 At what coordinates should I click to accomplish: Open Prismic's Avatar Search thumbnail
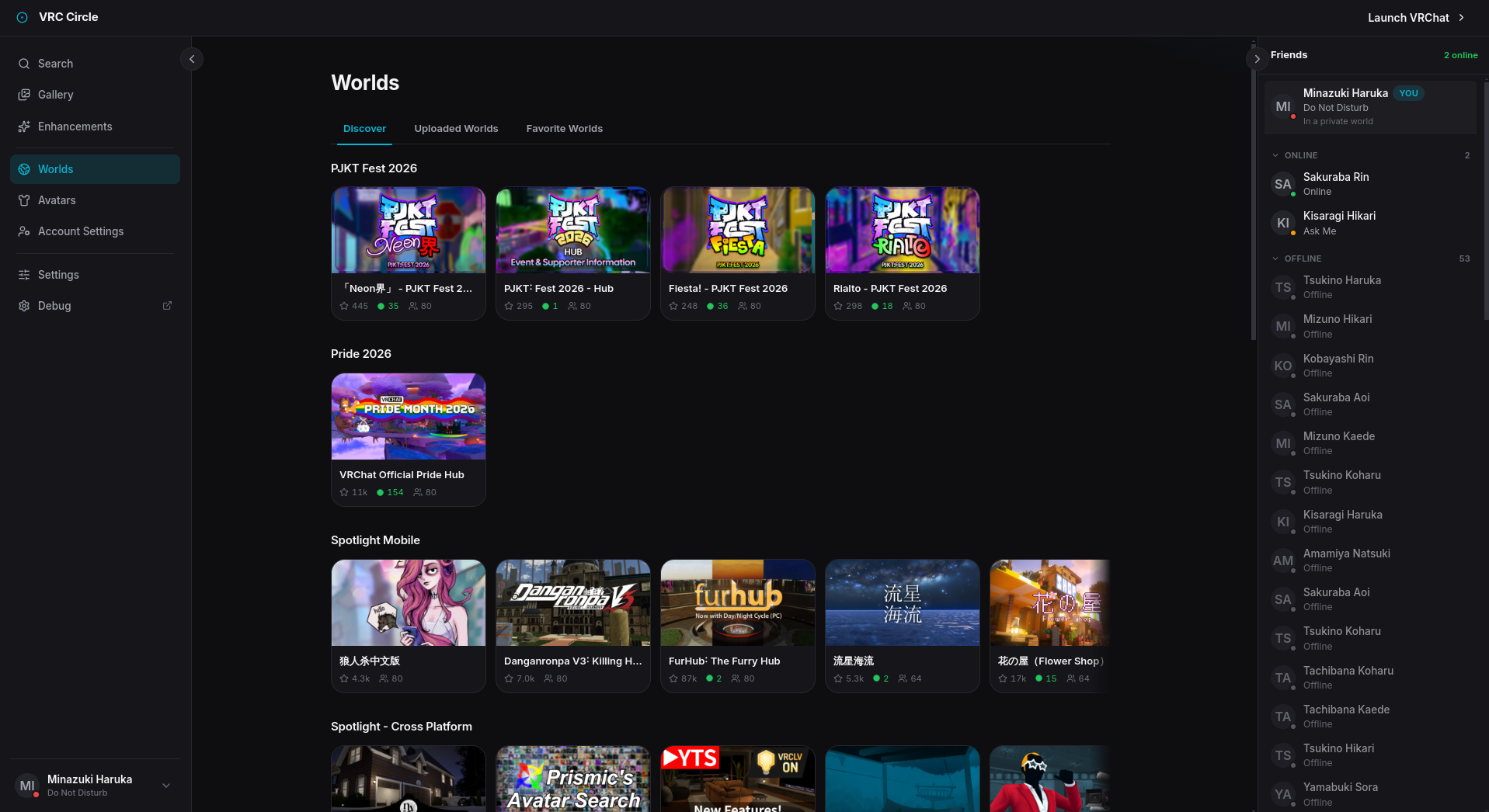click(573, 779)
